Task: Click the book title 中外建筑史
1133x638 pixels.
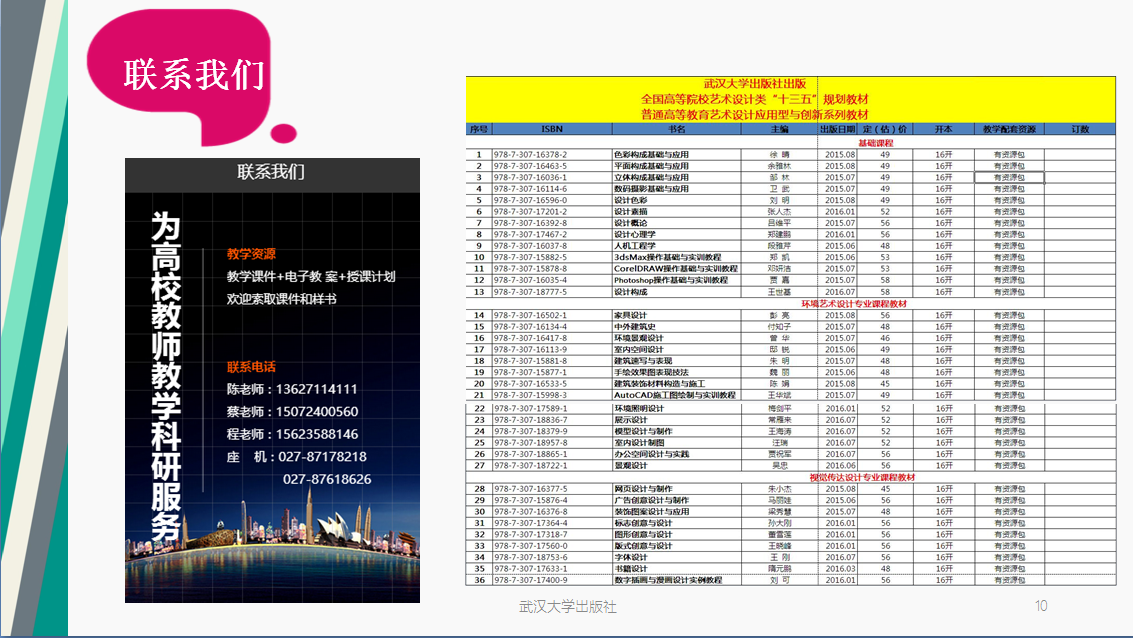Action: 635,327
